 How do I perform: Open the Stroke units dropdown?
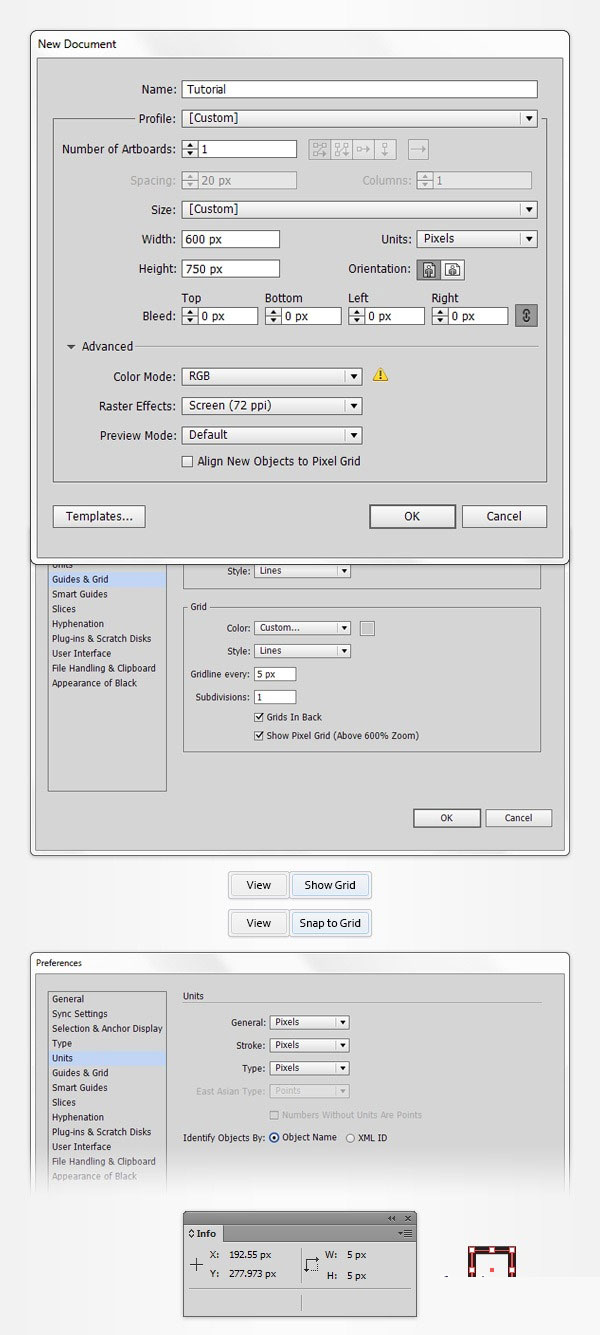[309, 1045]
